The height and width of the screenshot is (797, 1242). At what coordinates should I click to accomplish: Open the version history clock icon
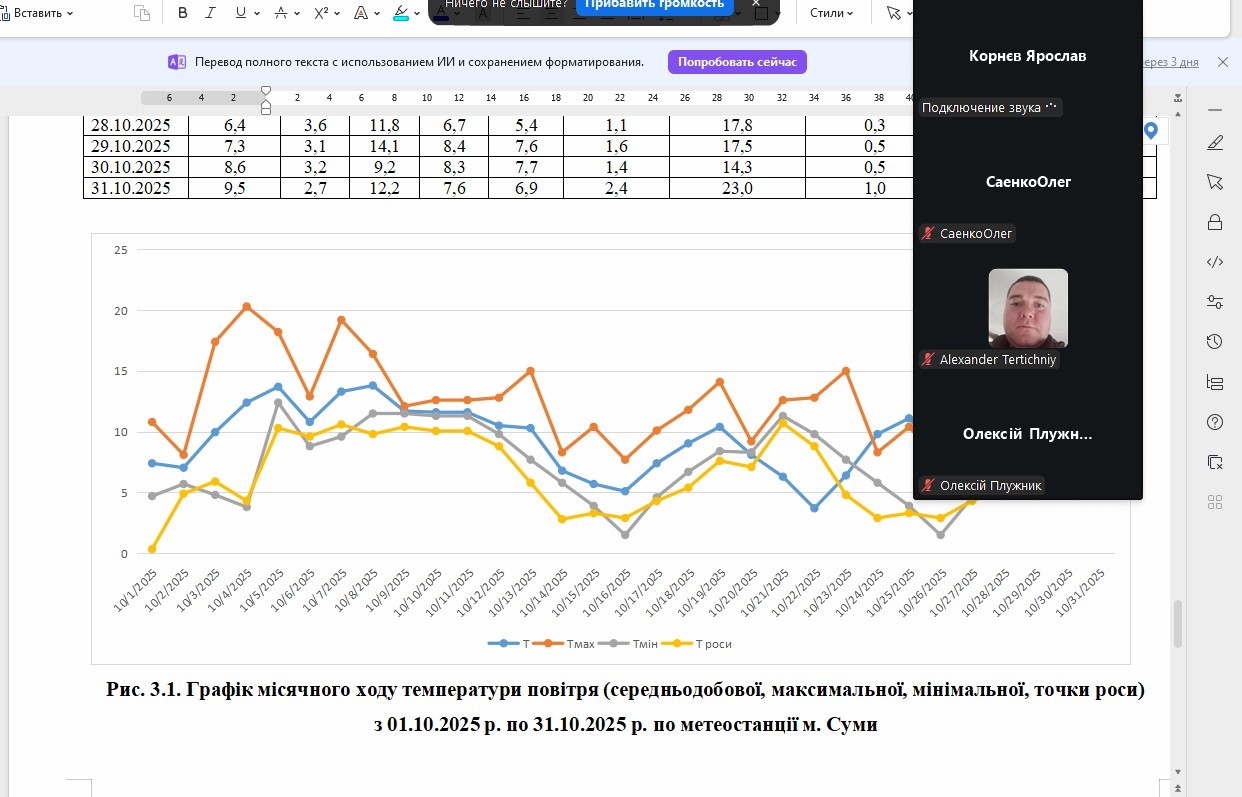pyautogui.click(x=1215, y=342)
